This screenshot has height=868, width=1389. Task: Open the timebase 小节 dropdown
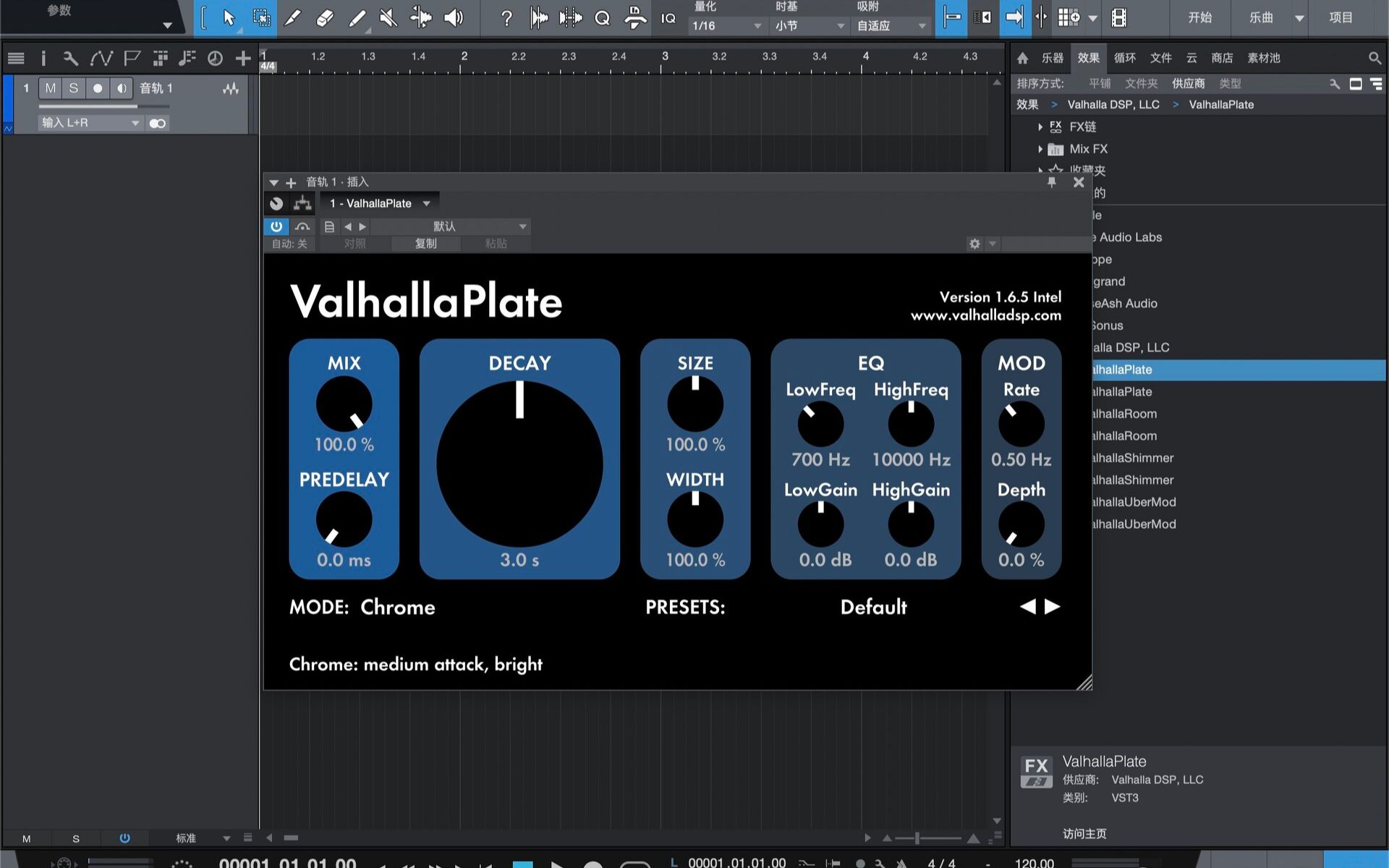[810, 26]
